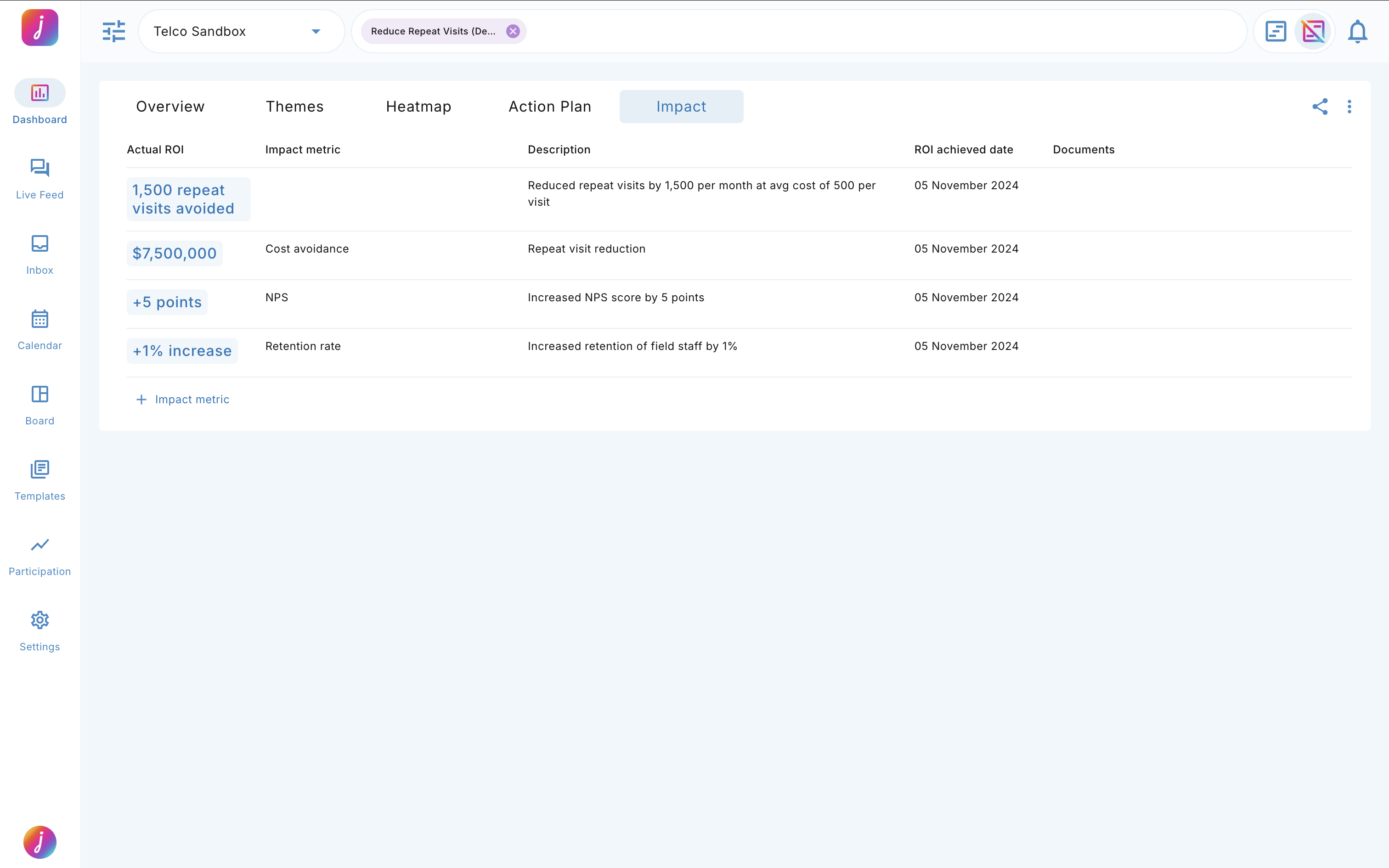Remove the Reduce Repeat Visits filter chip
The image size is (1389, 868).
(513, 32)
